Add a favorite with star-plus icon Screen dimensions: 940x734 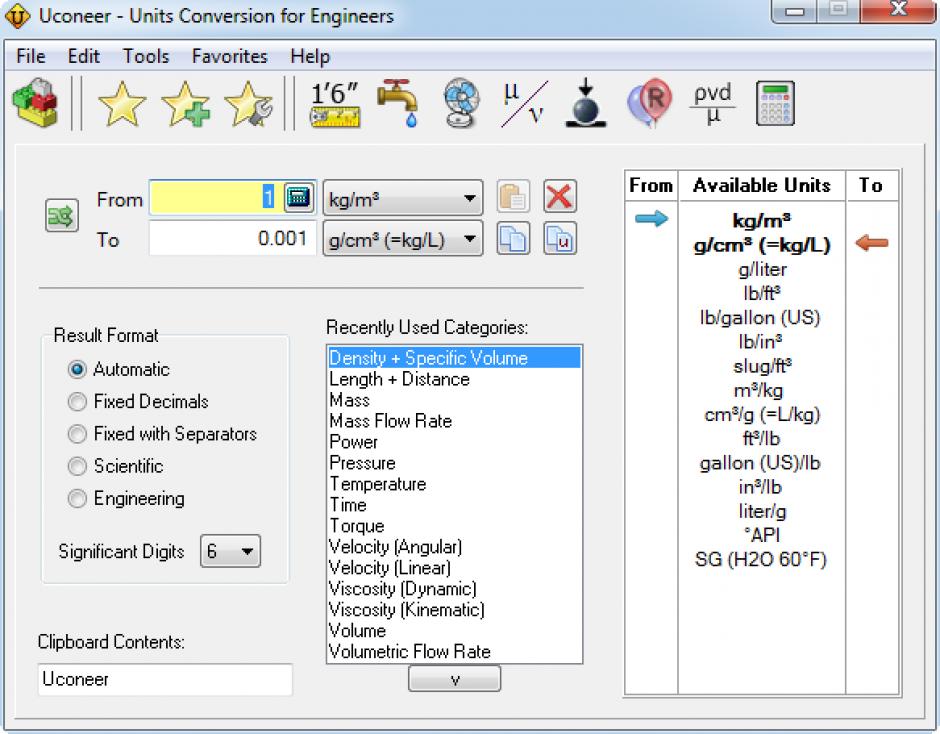[x=186, y=104]
